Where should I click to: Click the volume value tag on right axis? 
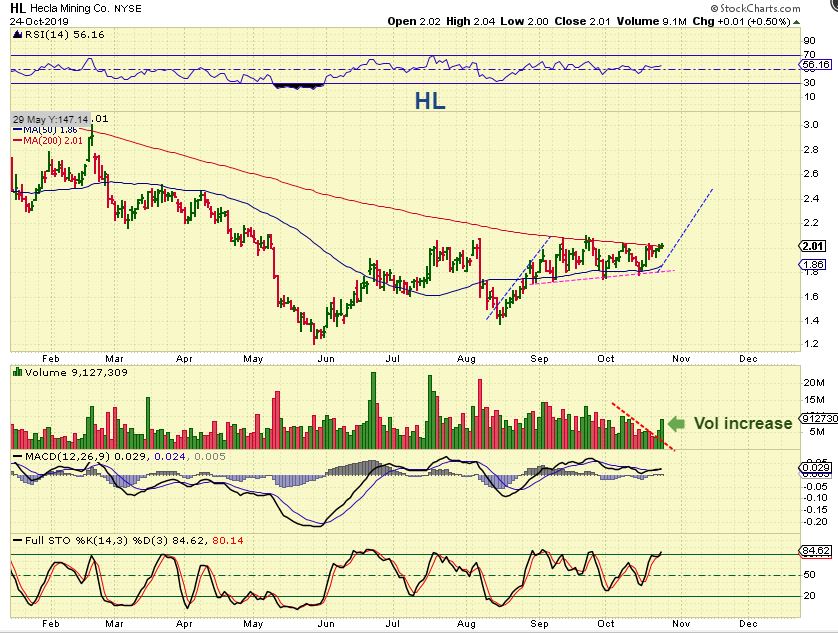[x=816, y=418]
